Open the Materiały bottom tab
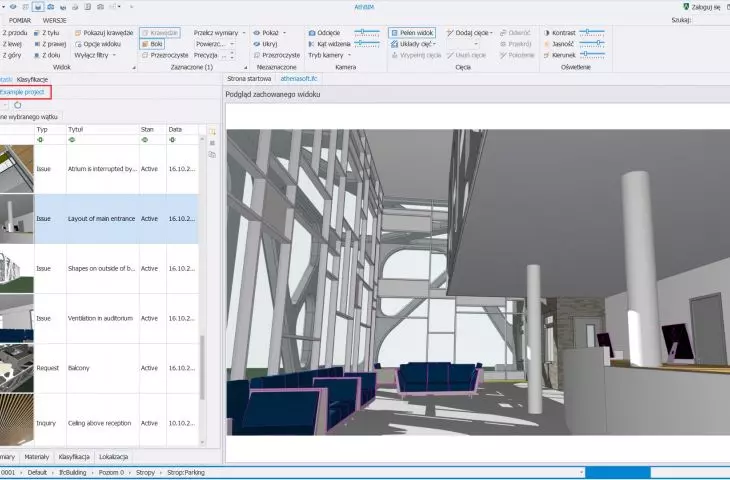The image size is (730, 480). (x=36, y=457)
